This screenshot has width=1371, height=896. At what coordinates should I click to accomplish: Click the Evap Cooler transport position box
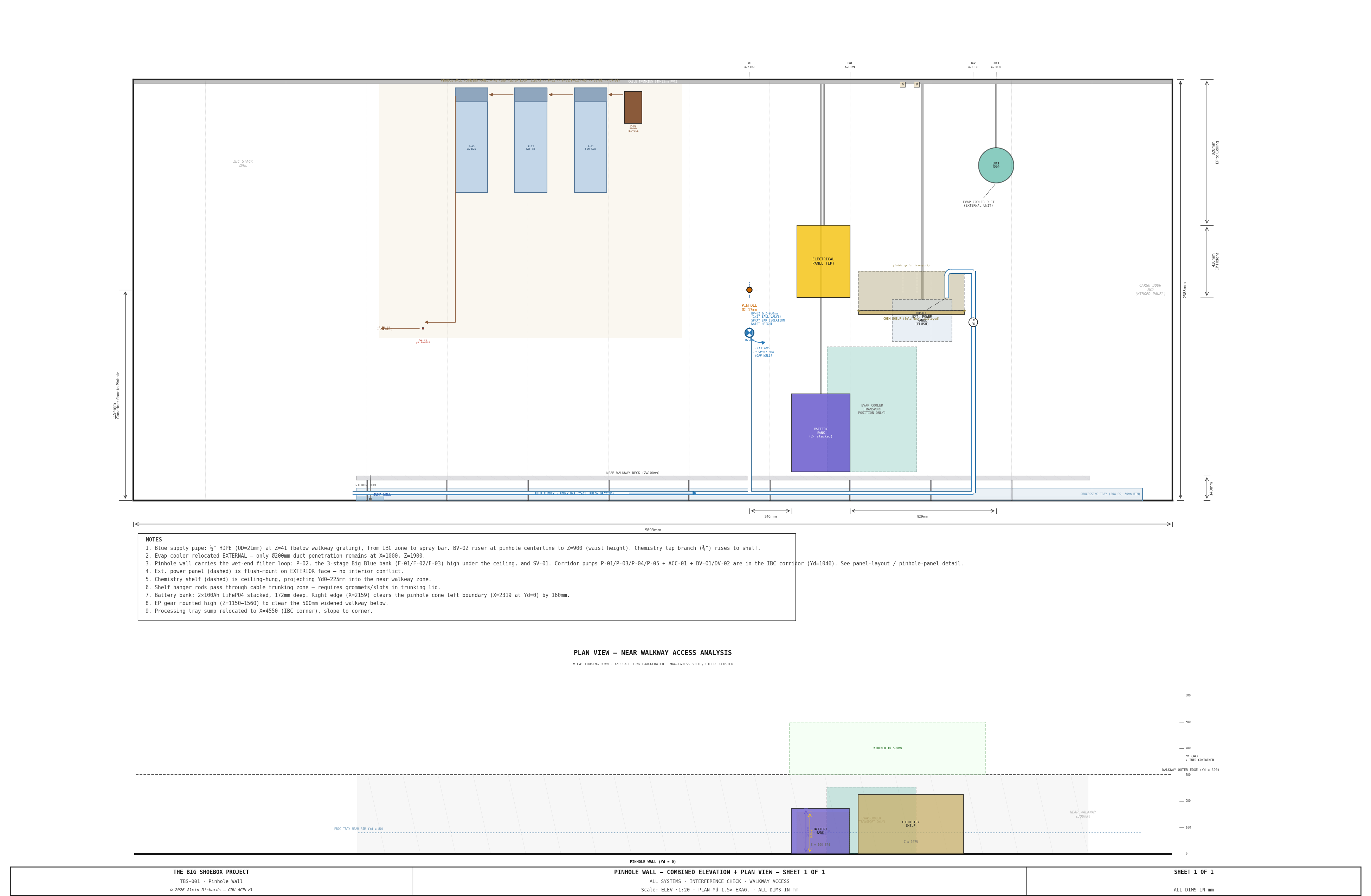click(x=871, y=409)
